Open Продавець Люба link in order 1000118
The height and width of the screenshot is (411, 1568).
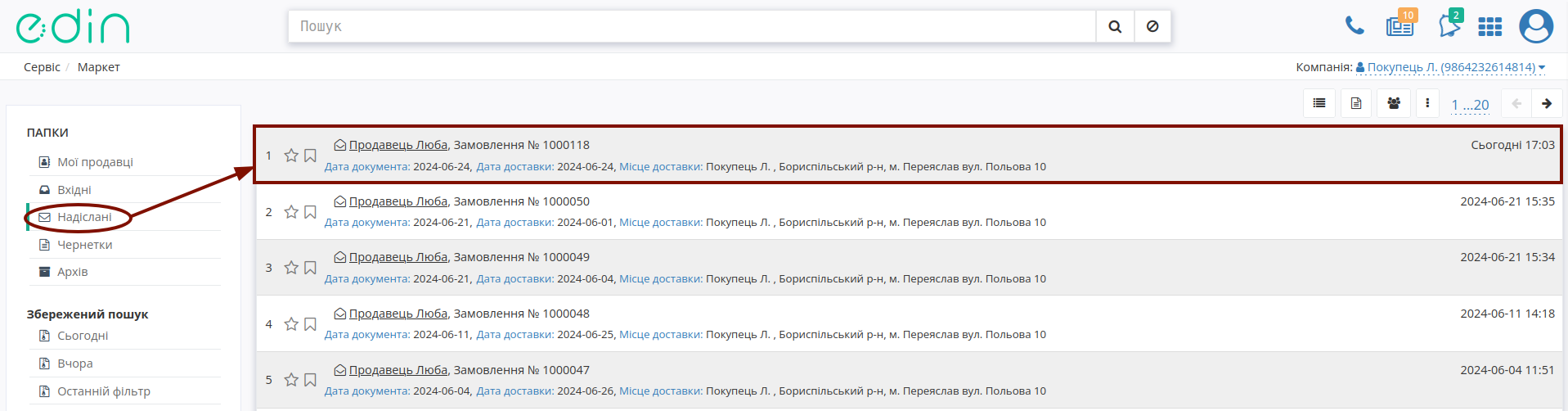(x=398, y=145)
